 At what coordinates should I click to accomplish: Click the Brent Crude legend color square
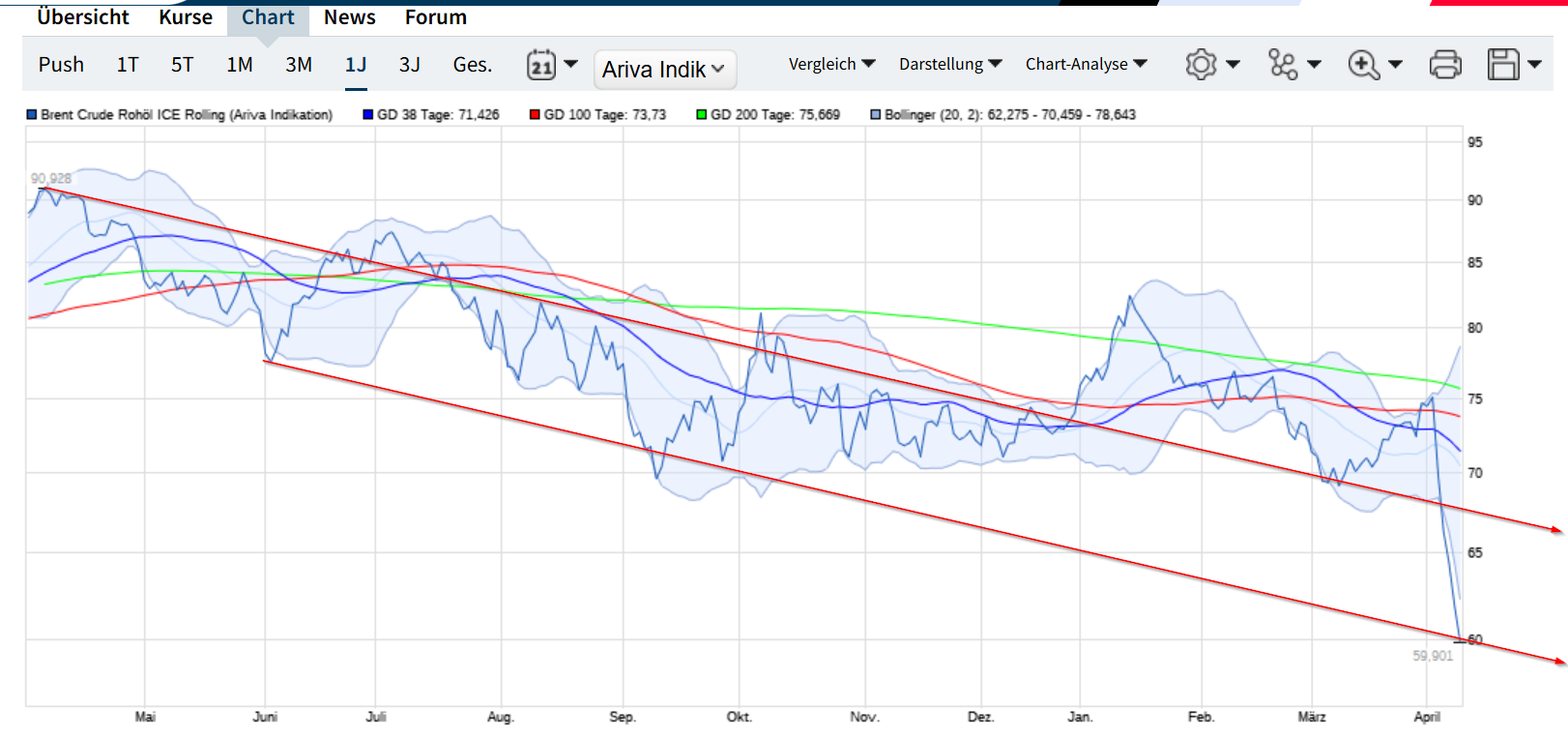click(32, 114)
